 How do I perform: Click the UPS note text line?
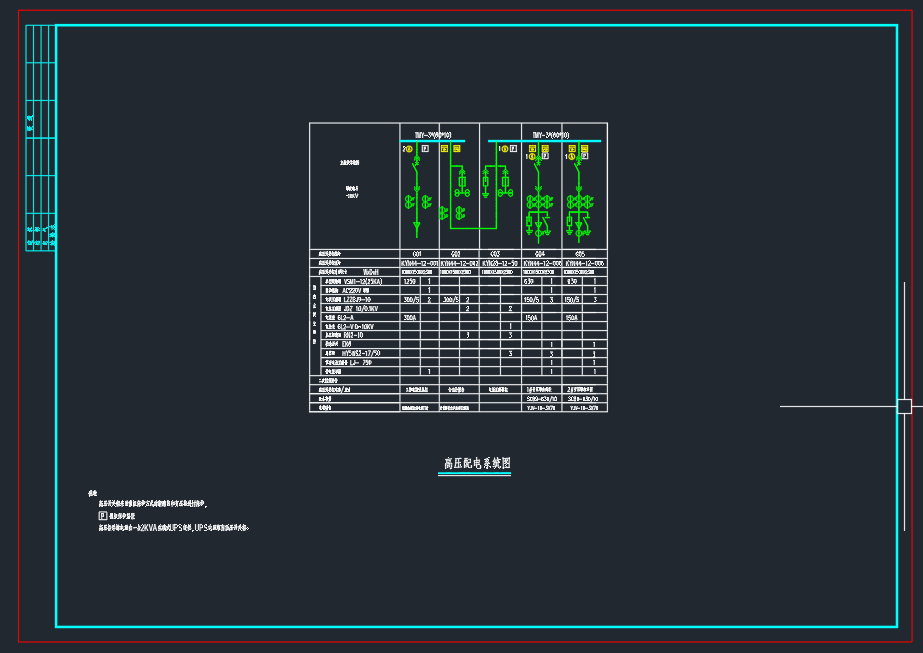173,527
